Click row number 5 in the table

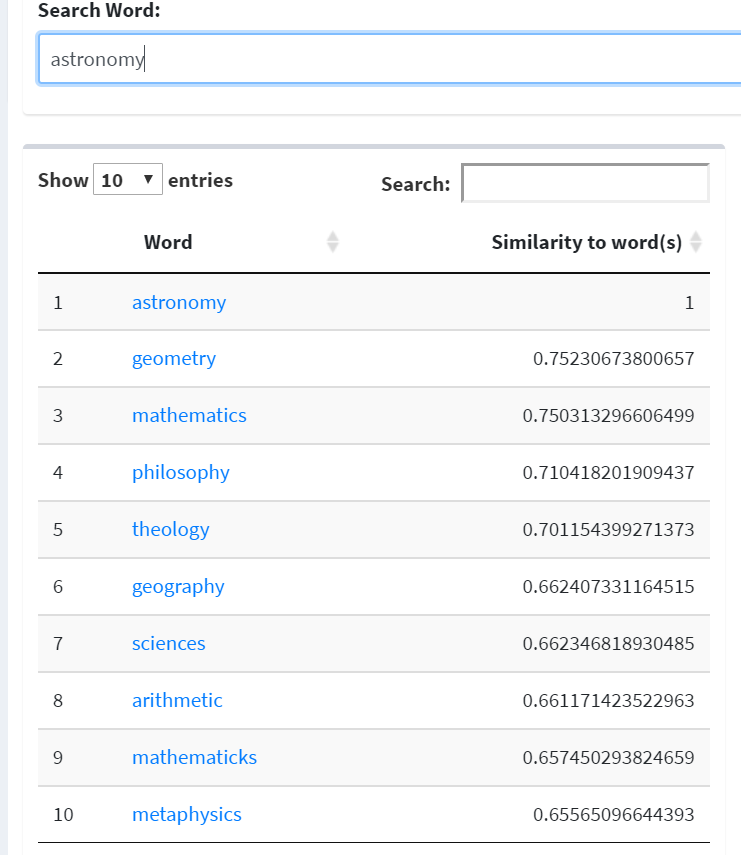pos(58,530)
